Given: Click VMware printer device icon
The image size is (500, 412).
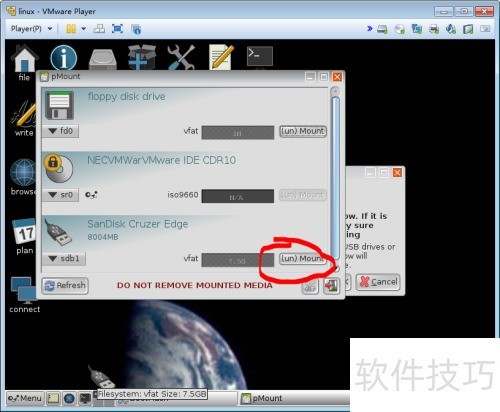Looking at the screenshot, I should tap(434, 29).
